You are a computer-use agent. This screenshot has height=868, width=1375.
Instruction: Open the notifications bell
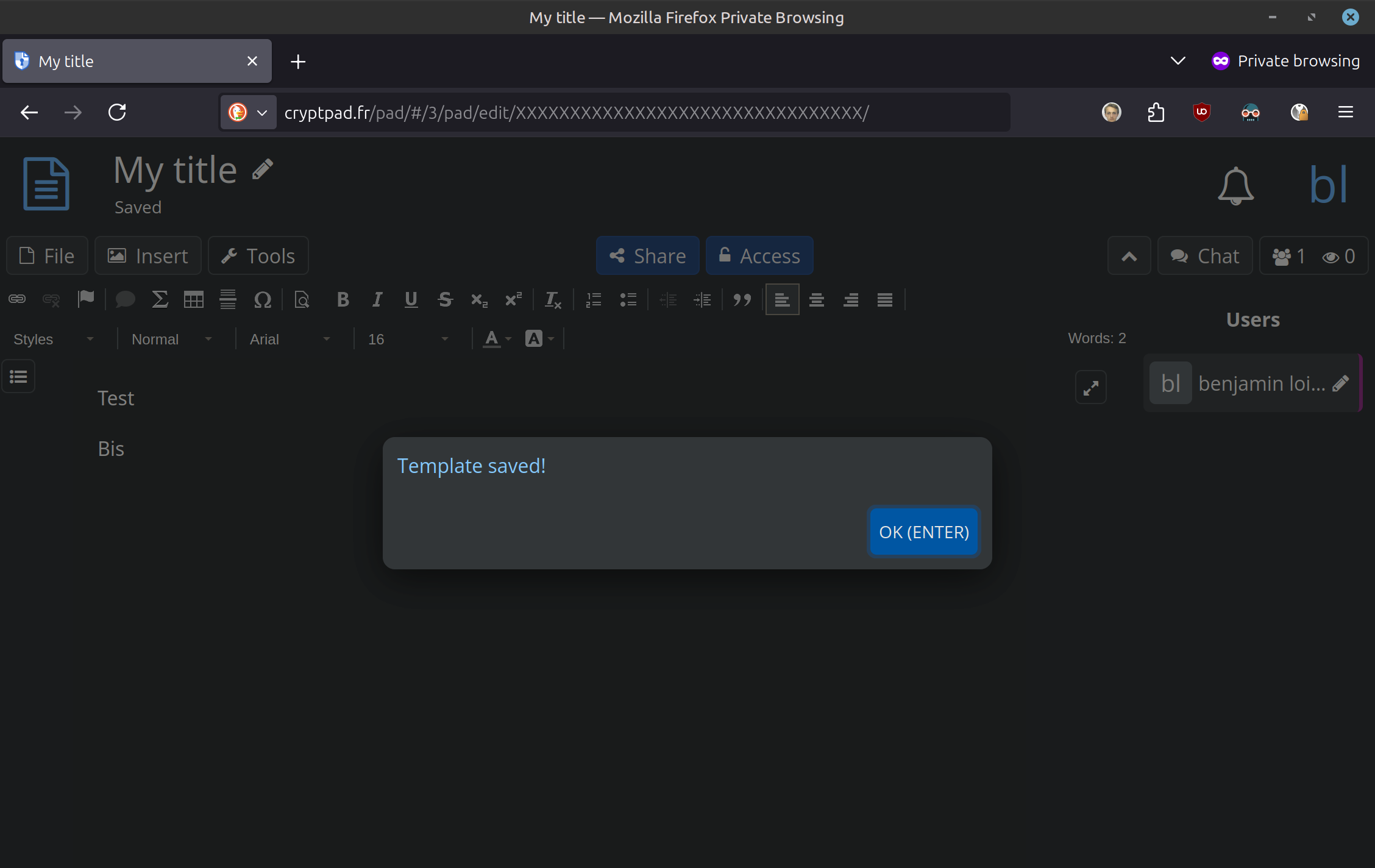coord(1235,185)
